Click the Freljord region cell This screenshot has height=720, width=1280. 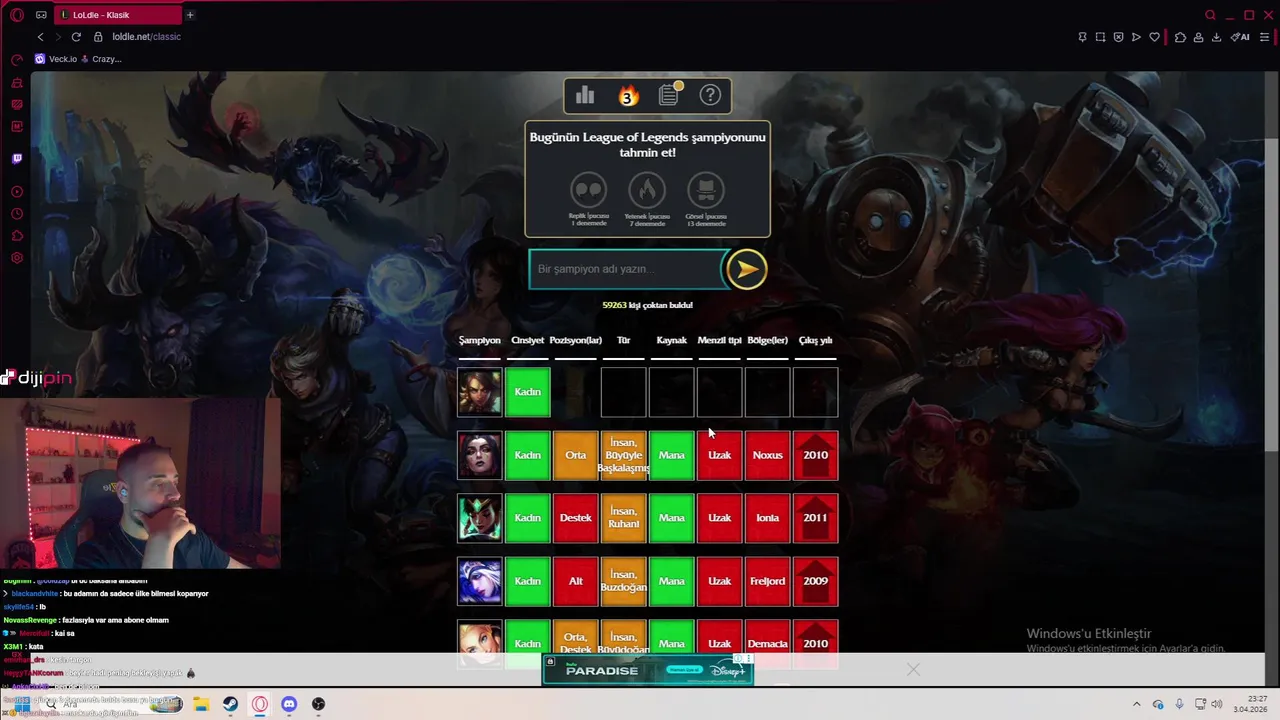(x=767, y=581)
